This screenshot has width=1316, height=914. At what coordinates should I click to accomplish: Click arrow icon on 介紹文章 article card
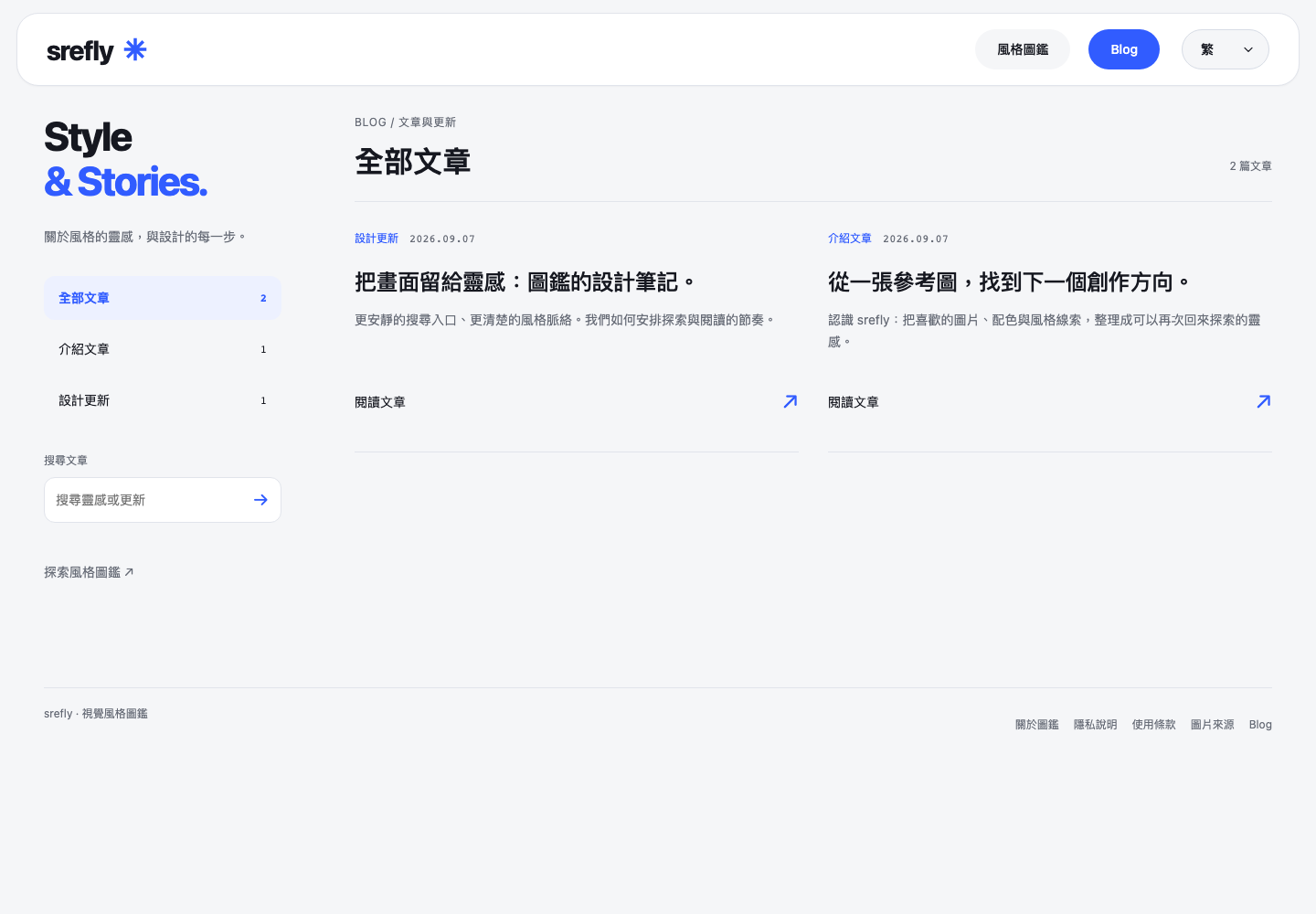(1264, 401)
